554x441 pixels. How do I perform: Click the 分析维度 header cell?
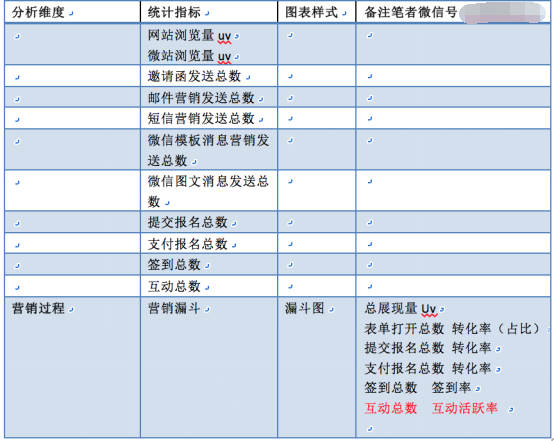pyautogui.click(x=72, y=12)
